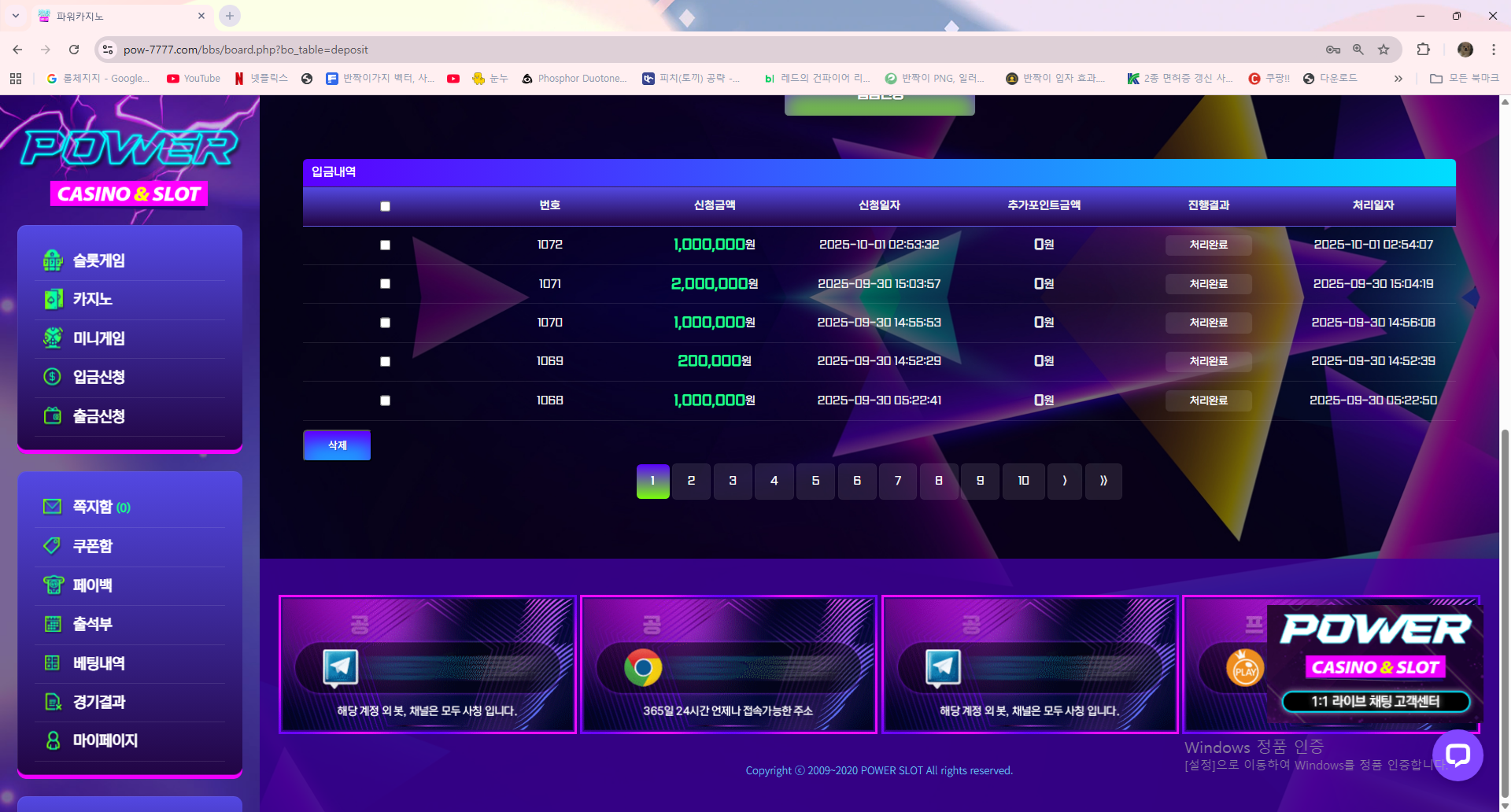Image resolution: width=1511 pixels, height=812 pixels.
Task: Click the slot game icon in sidebar
Action: tap(53, 260)
